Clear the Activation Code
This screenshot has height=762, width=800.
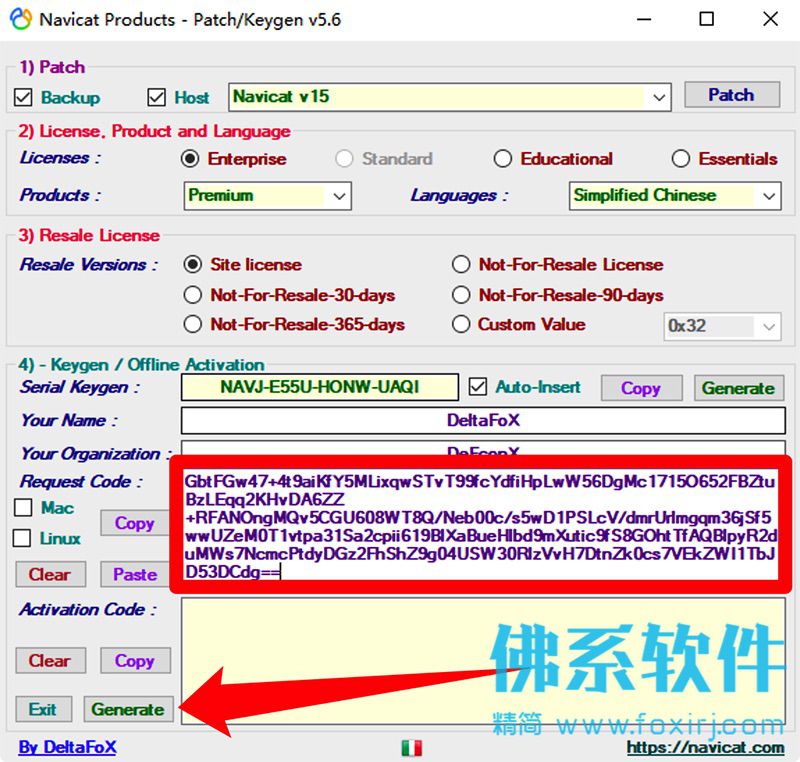pyautogui.click(x=50, y=661)
